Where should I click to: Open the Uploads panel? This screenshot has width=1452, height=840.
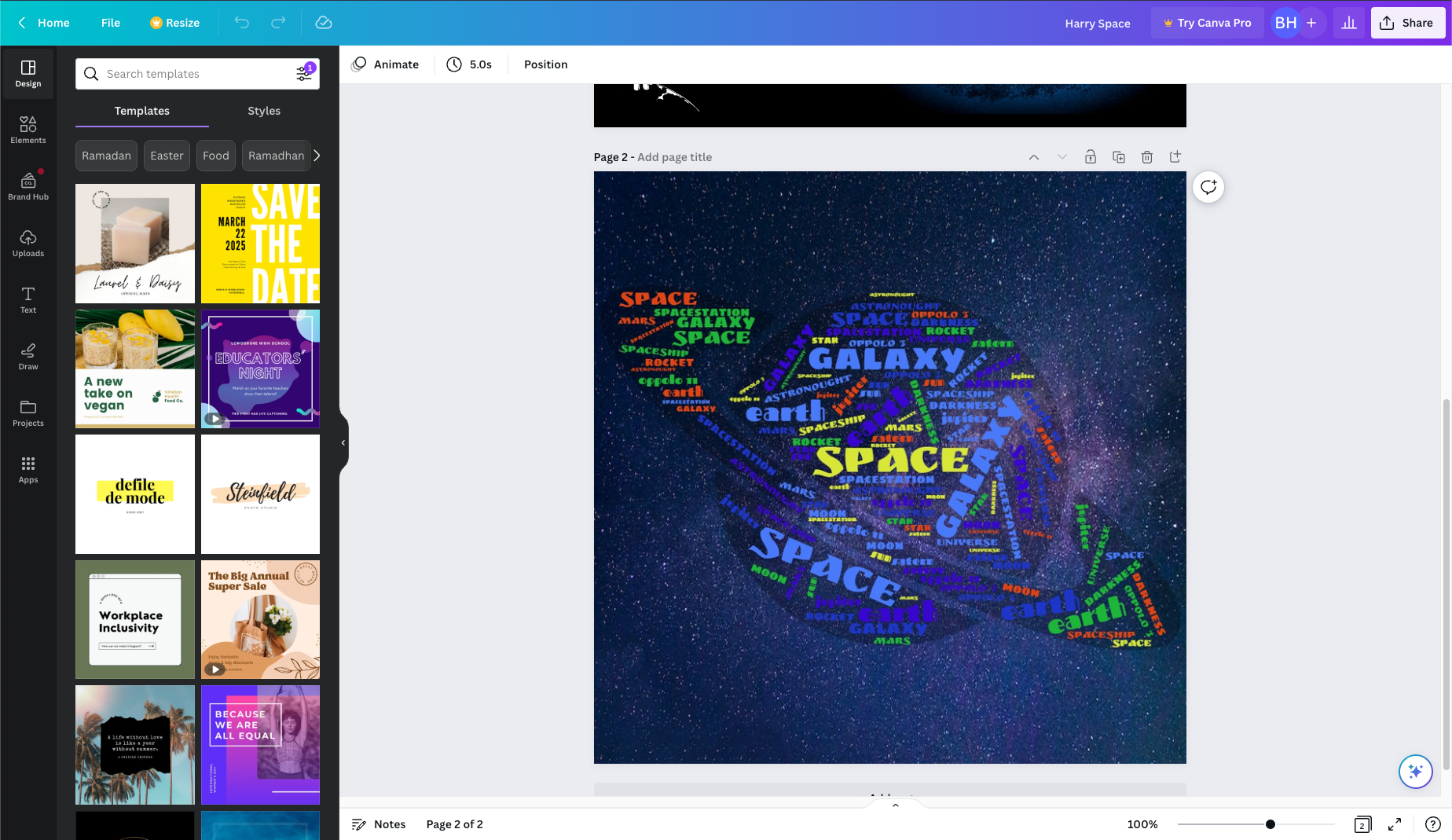tap(28, 244)
